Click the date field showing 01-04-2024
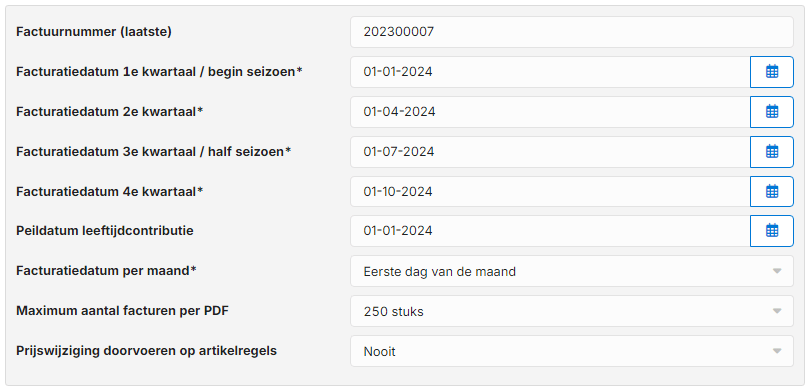 tap(550, 112)
